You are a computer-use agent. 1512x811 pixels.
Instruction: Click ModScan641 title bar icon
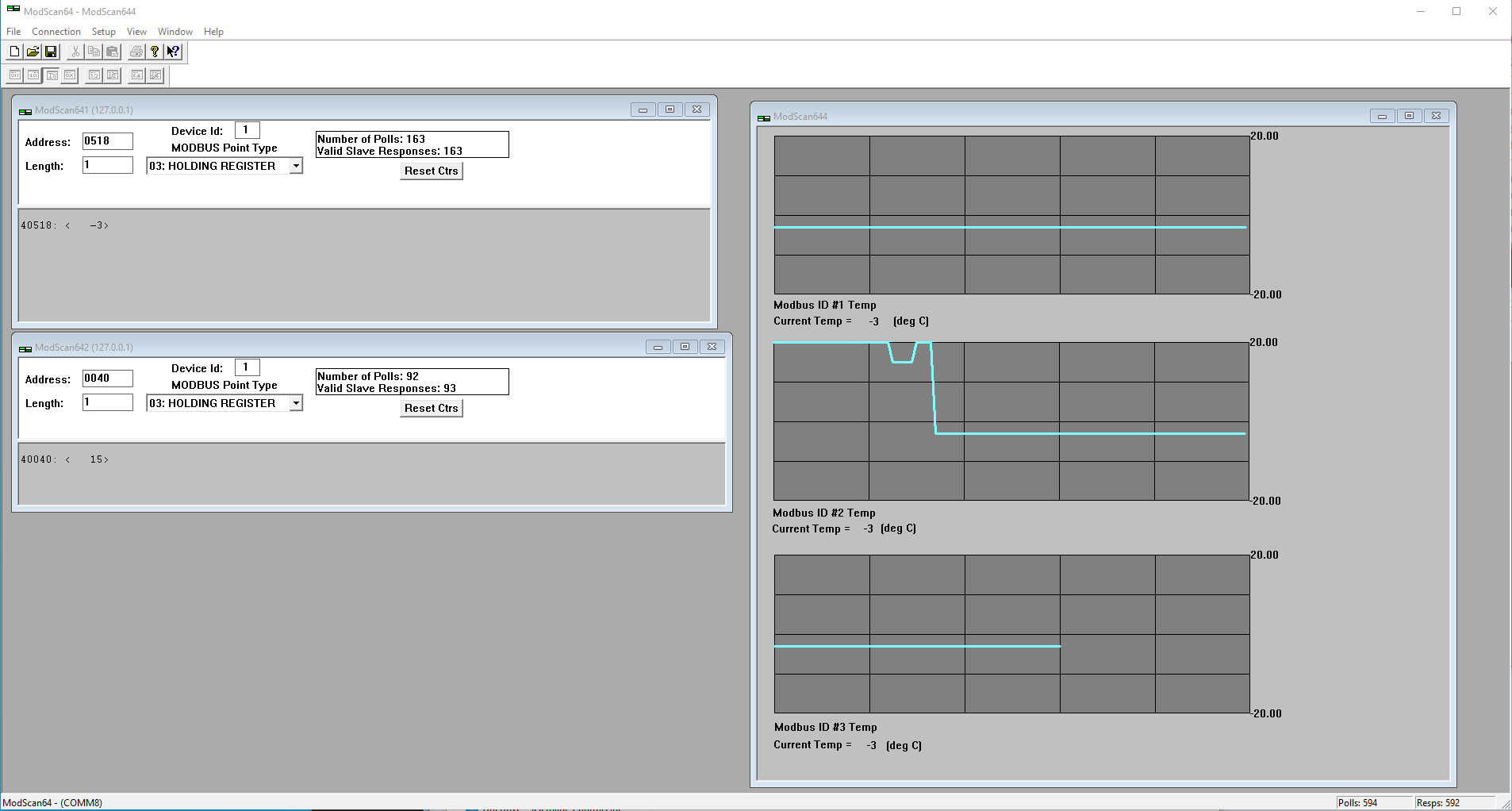click(25, 111)
